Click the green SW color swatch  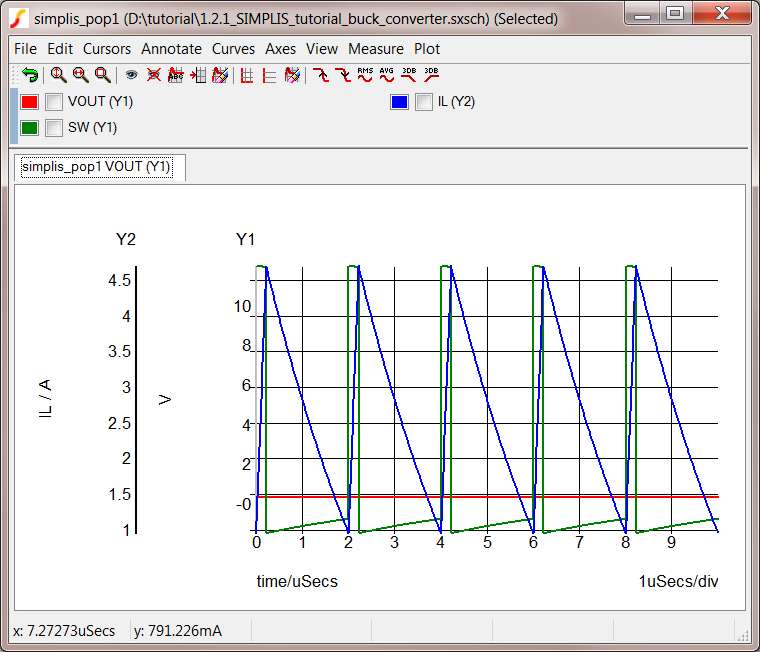tap(30, 128)
